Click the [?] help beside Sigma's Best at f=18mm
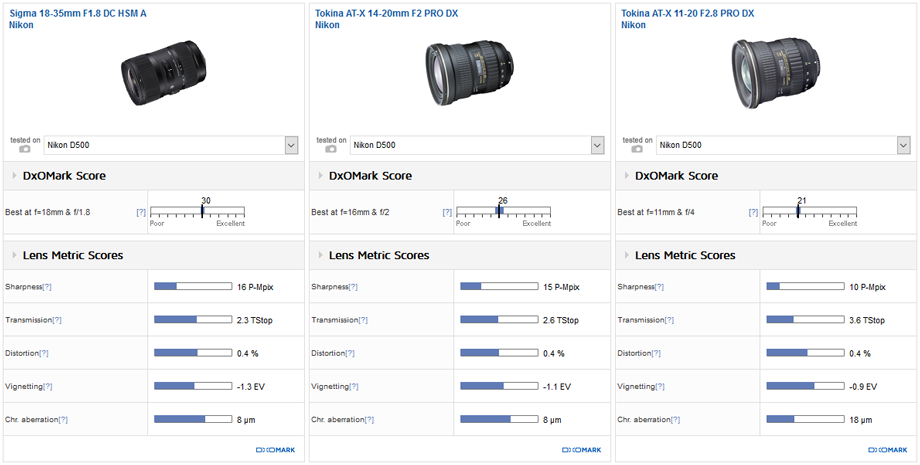 coord(141,212)
